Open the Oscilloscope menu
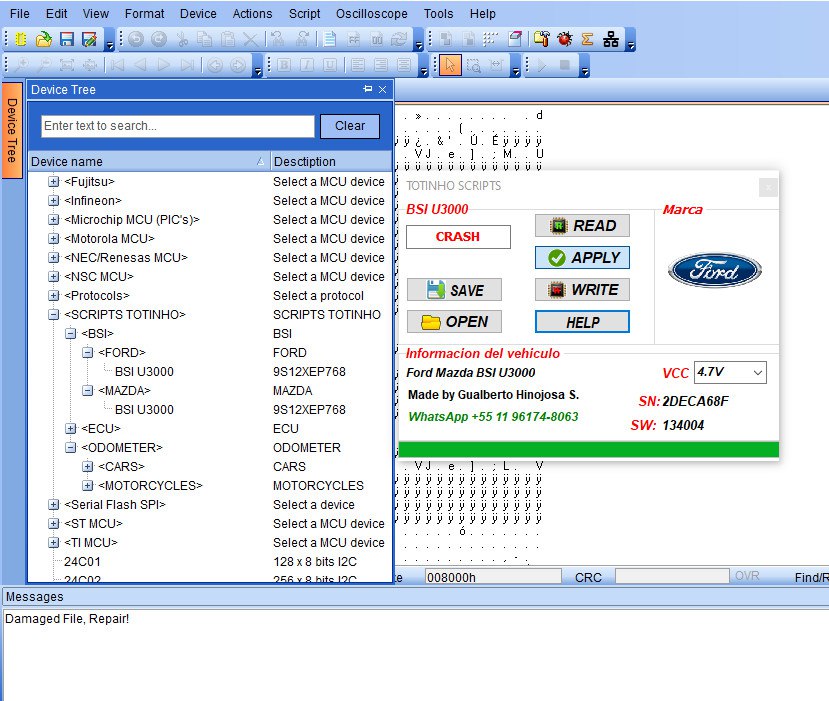Image resolution: width=829 pixels, height=701 pixels. coord(371,14)
